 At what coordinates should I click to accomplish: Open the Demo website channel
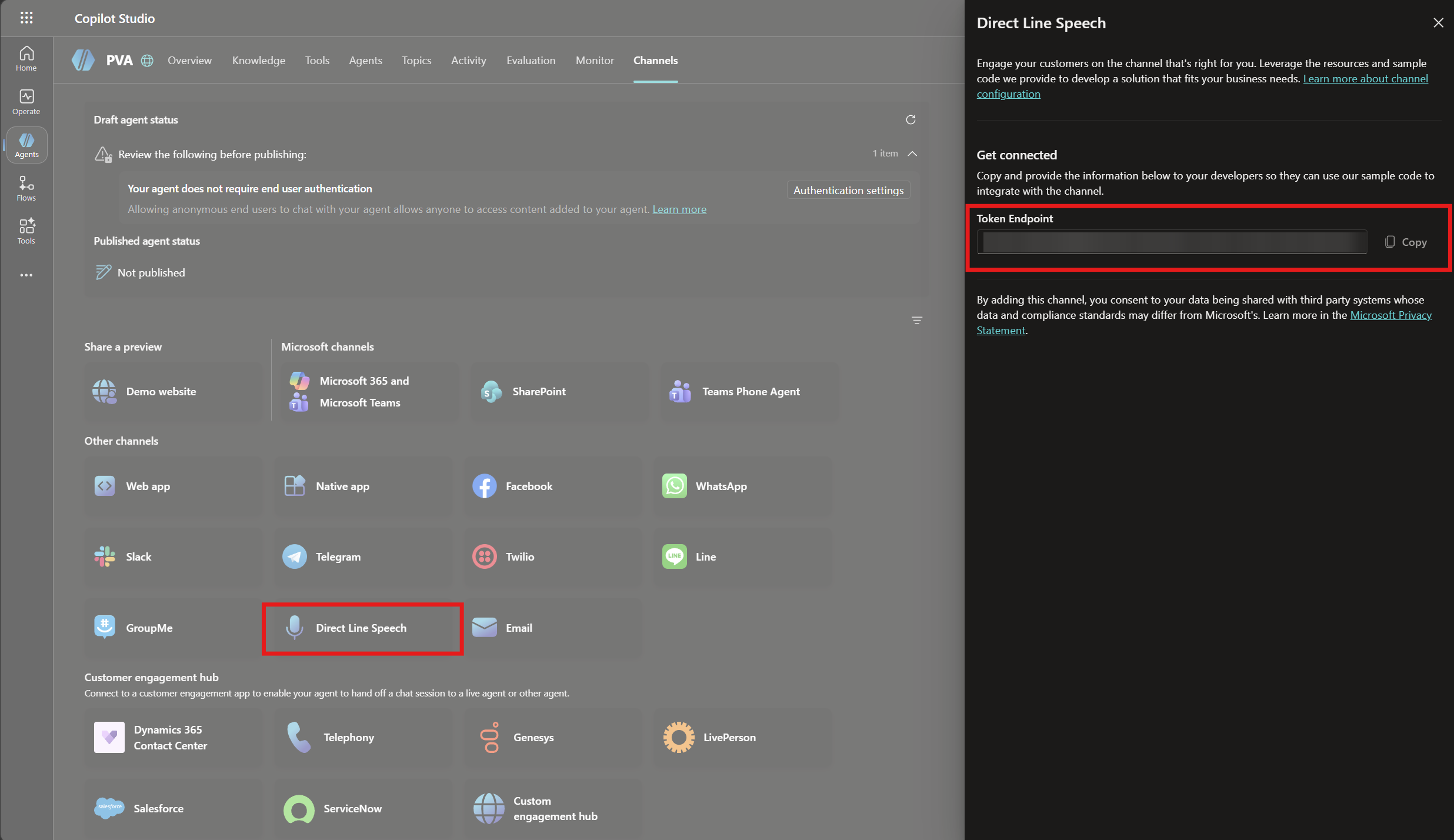point(174,392)
